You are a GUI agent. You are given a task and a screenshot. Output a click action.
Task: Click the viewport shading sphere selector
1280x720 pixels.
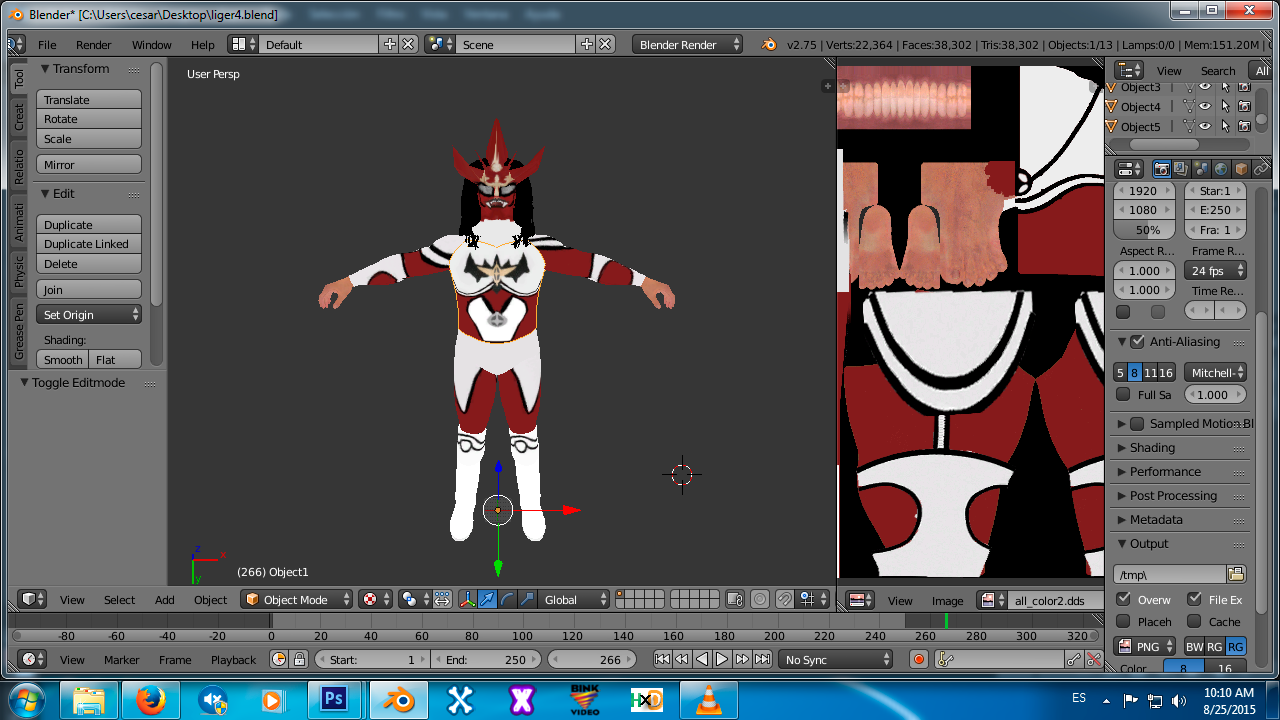click(x=376, y=600)
